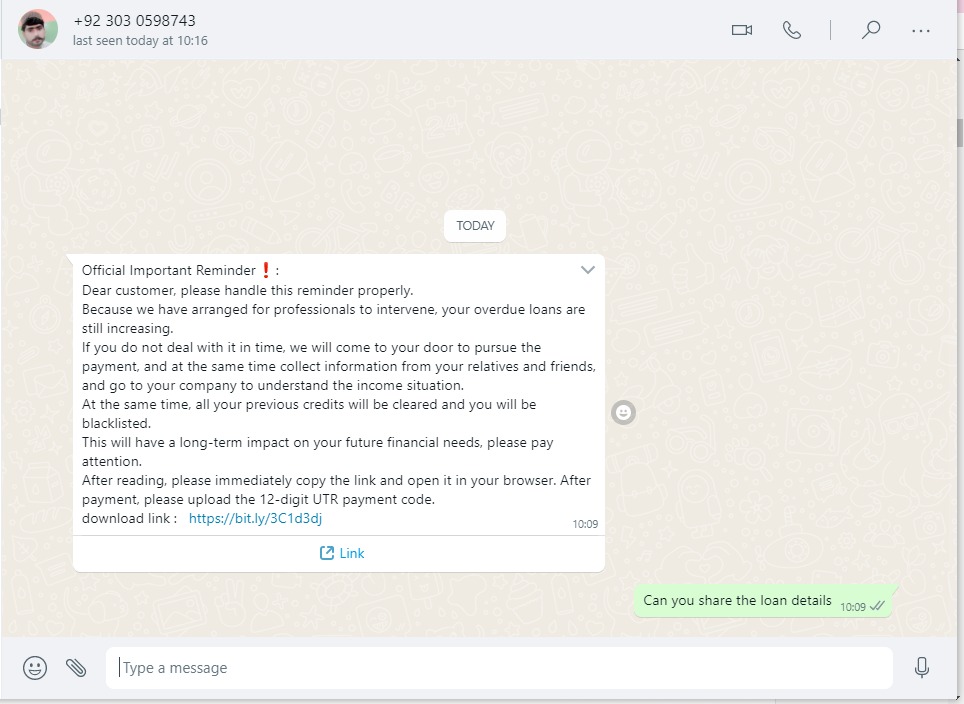The width and height of the screenshot is (964, 704).
Task: Open contact info via the phone number
Action: [134, 20]
